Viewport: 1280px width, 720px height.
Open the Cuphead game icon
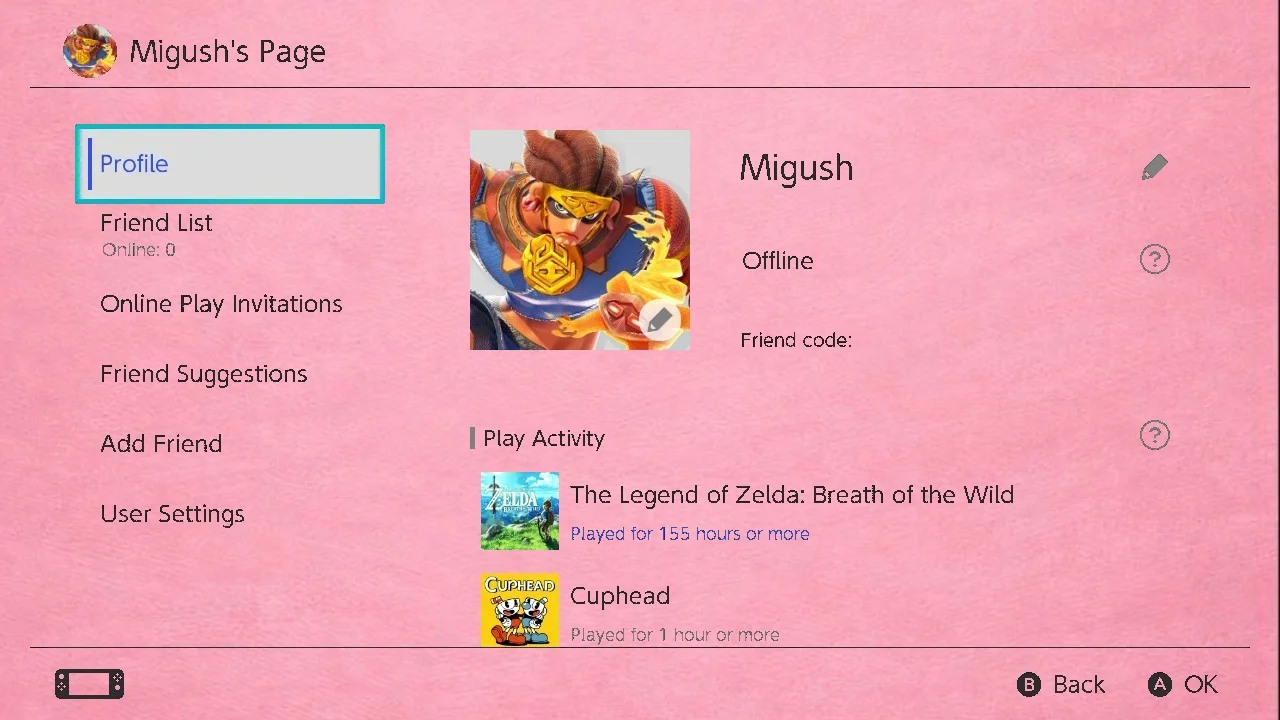tap(519, 610)
